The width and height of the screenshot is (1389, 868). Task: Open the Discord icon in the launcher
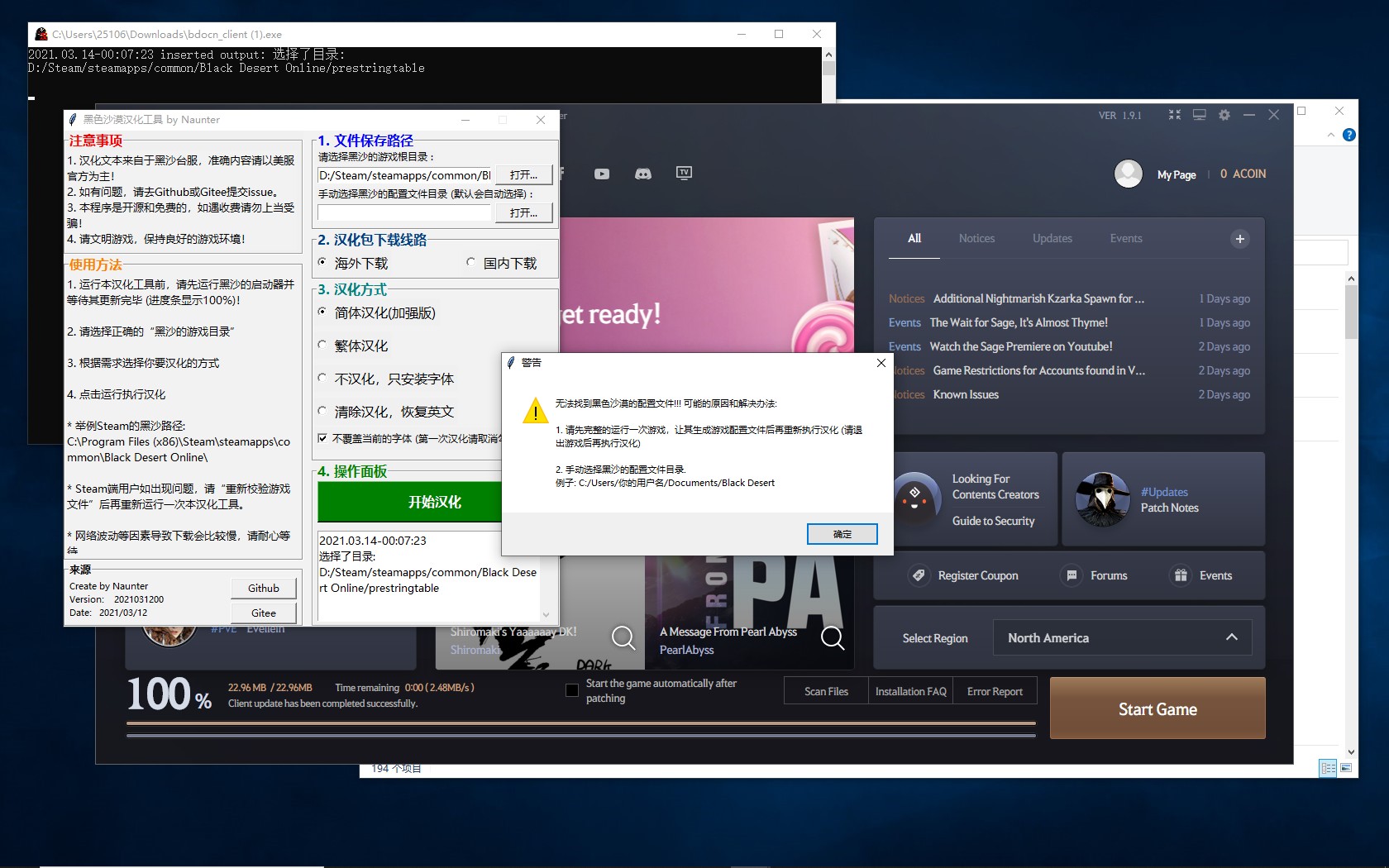click(642, 174)
